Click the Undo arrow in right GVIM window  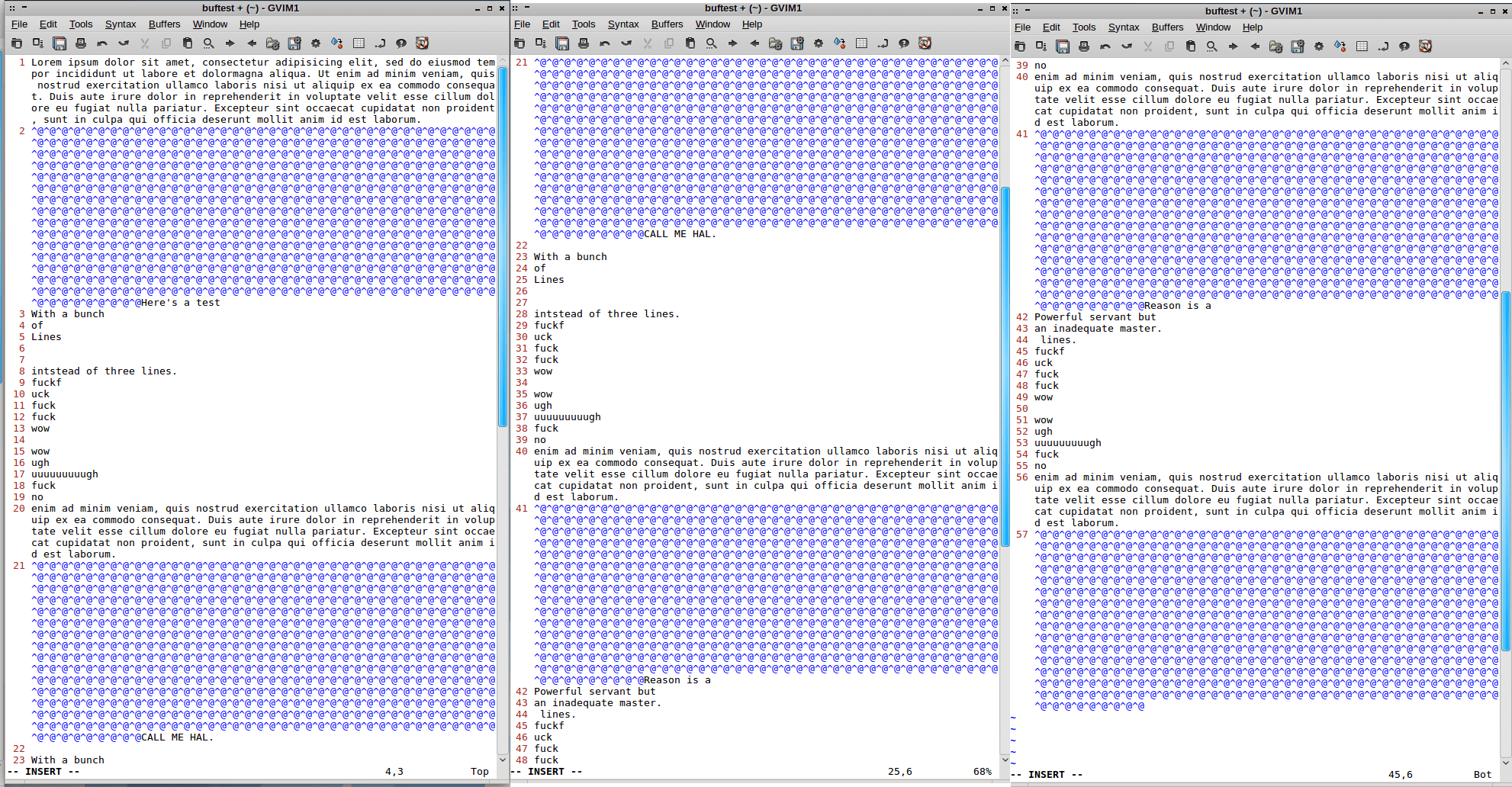[1105, 47]
